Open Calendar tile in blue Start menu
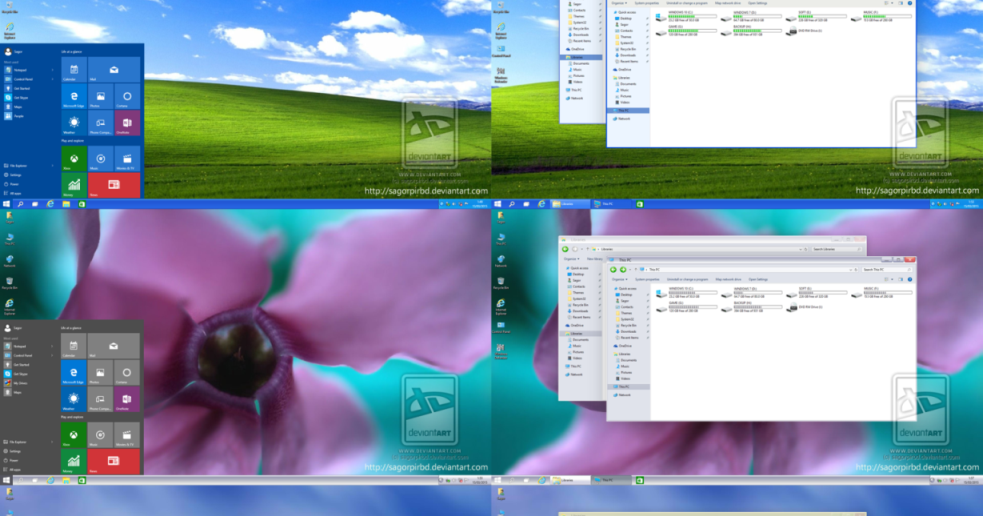The height and width of the screenshot is (516, 983). [73, 70]
